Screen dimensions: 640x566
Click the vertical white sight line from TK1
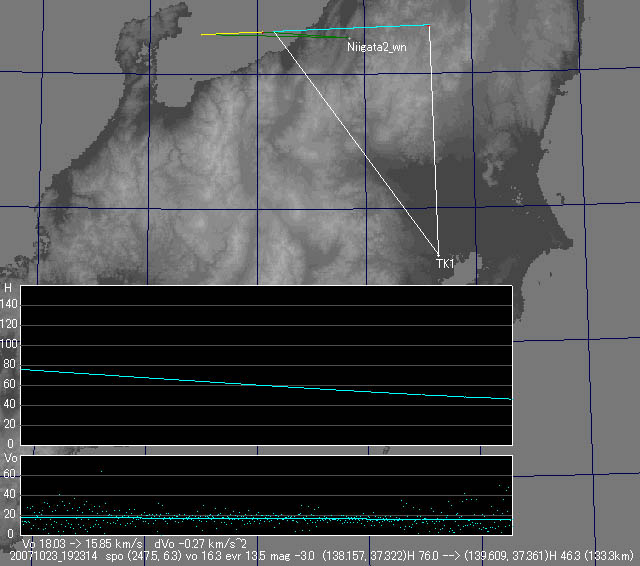[x=434, y=141]
